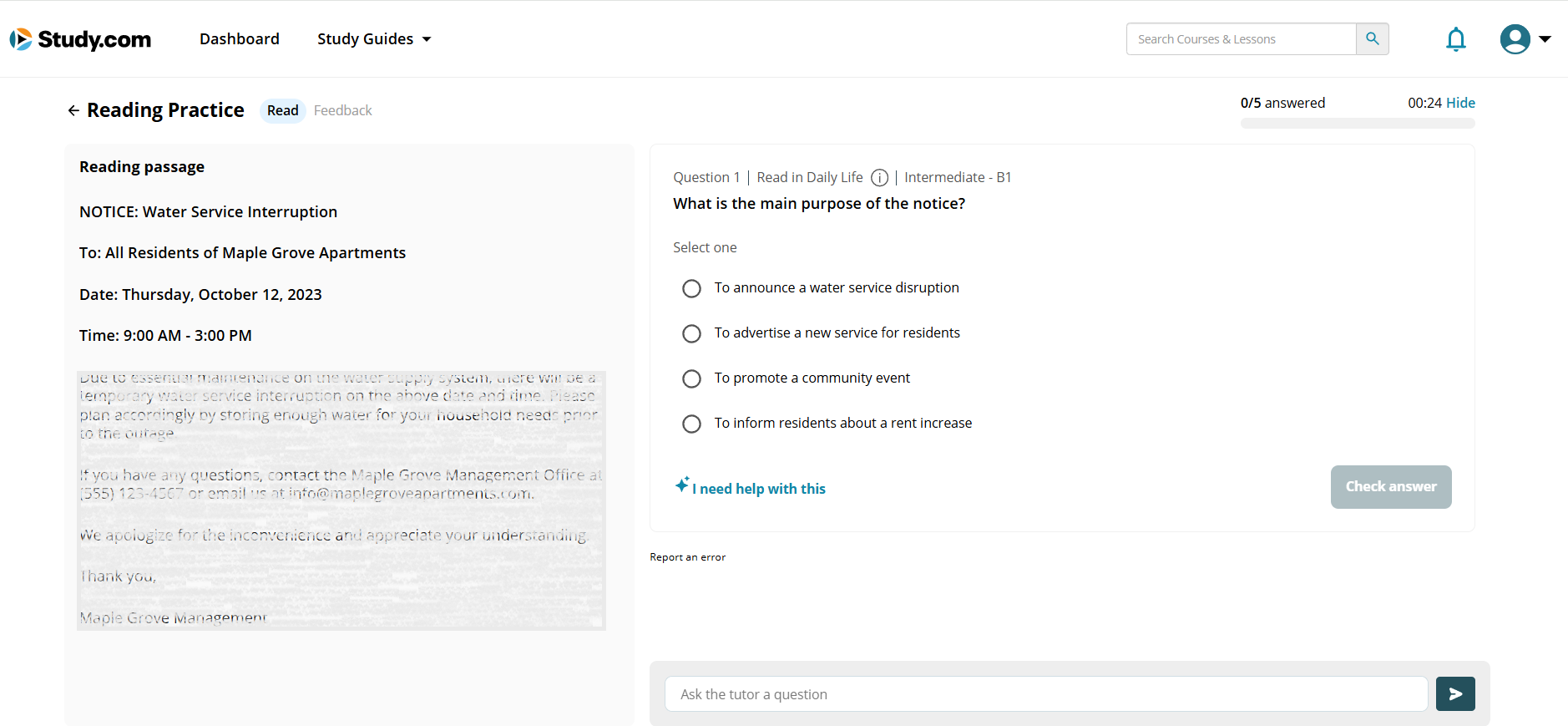Click the search magnifier icon
Image resolution: width=1568 pixels, height=726 pixels.
(1372, 39)
